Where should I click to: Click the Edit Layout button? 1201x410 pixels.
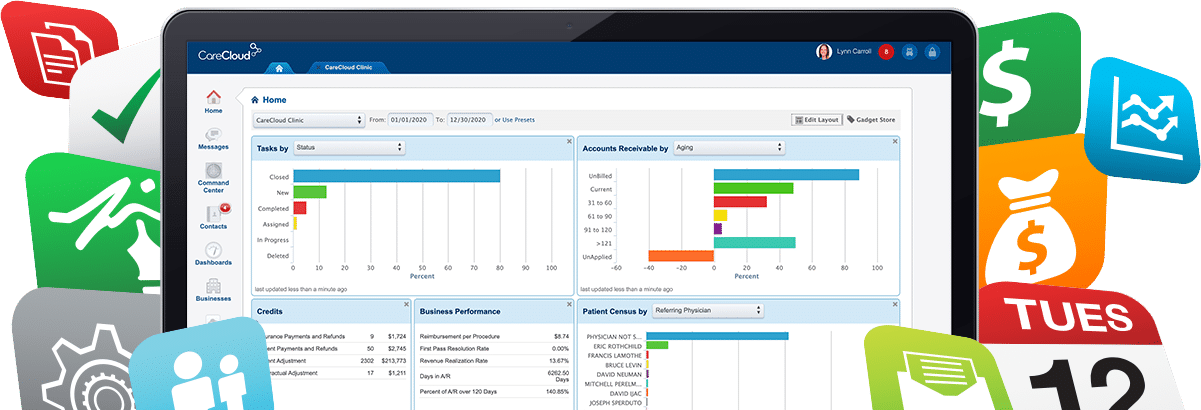(816, 120)
